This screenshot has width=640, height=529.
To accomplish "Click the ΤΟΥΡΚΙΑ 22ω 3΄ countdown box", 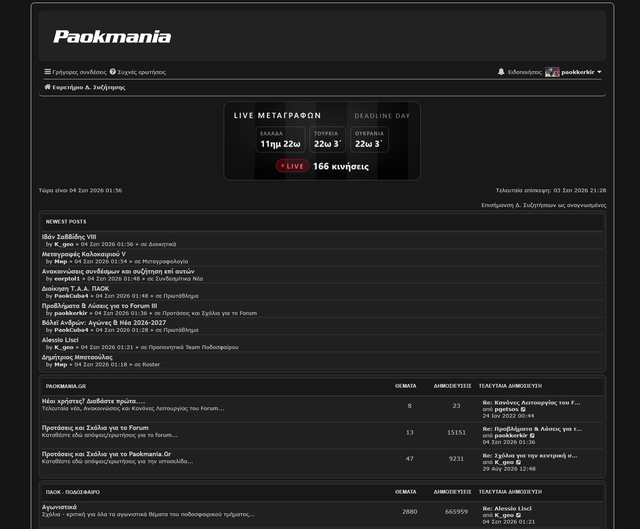I will [x=327, y=140].
